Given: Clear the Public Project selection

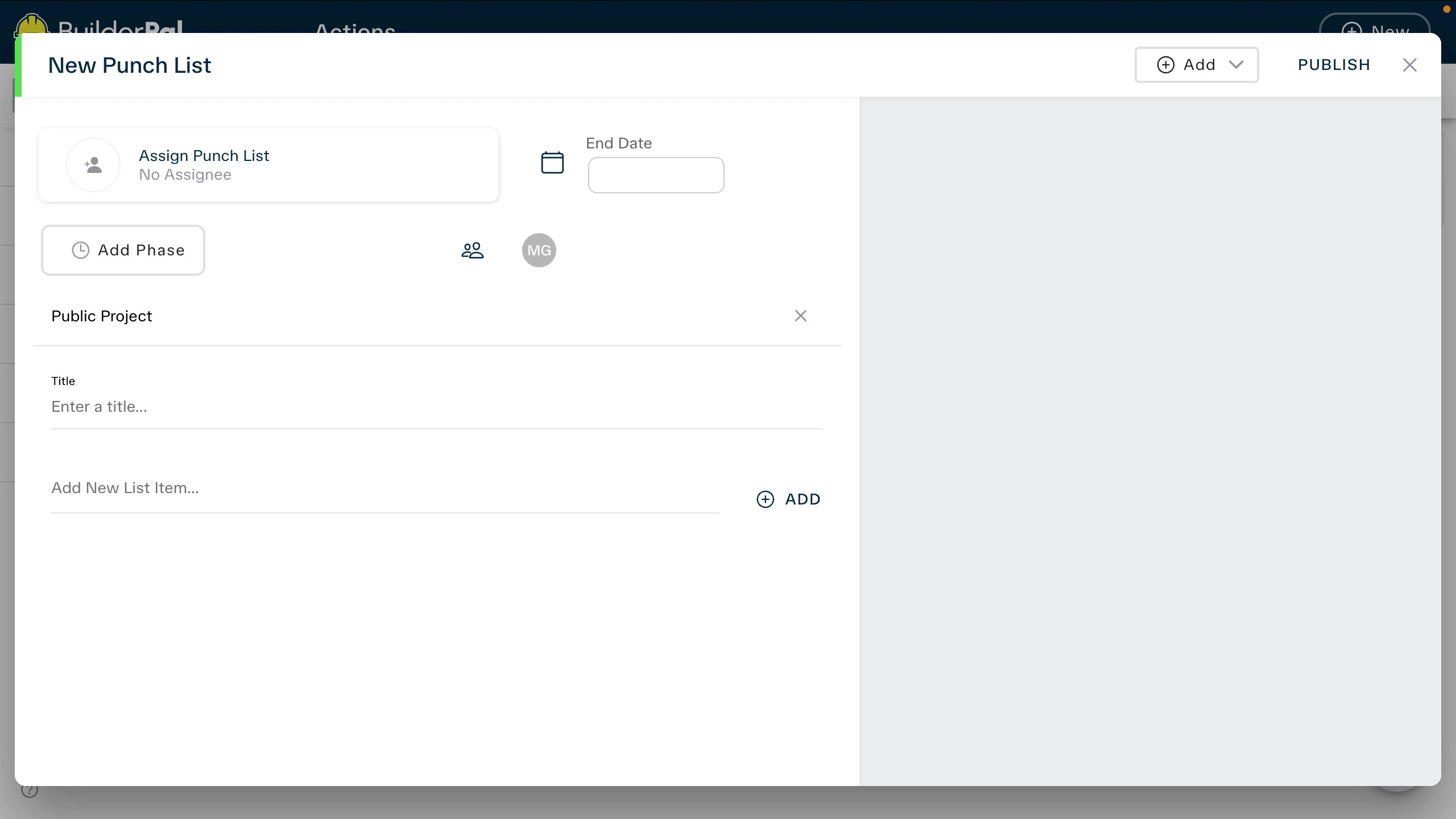Looking at the screenshot, I should tap(800, 316).
